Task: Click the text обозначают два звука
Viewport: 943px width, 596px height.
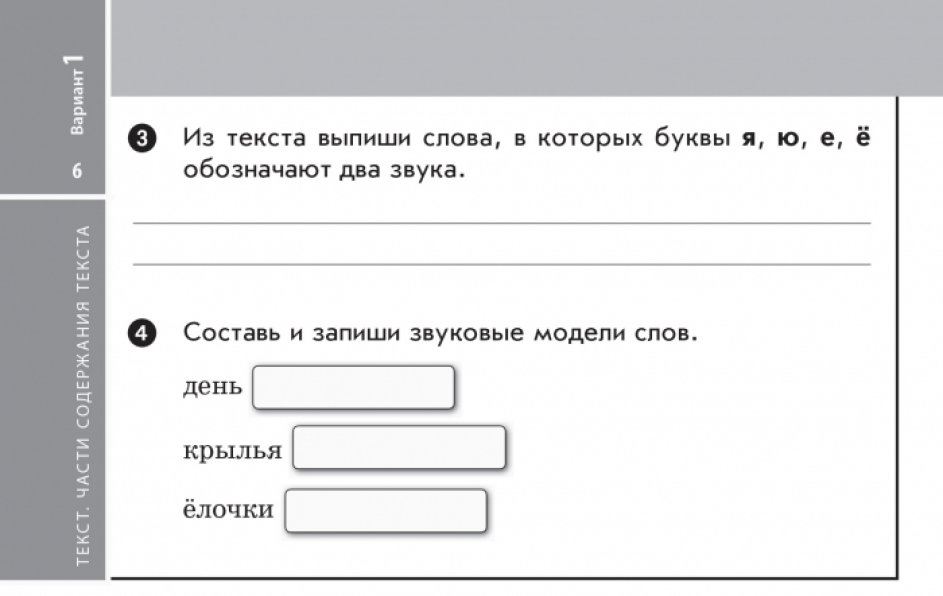Action: click(x=324, y=170)
